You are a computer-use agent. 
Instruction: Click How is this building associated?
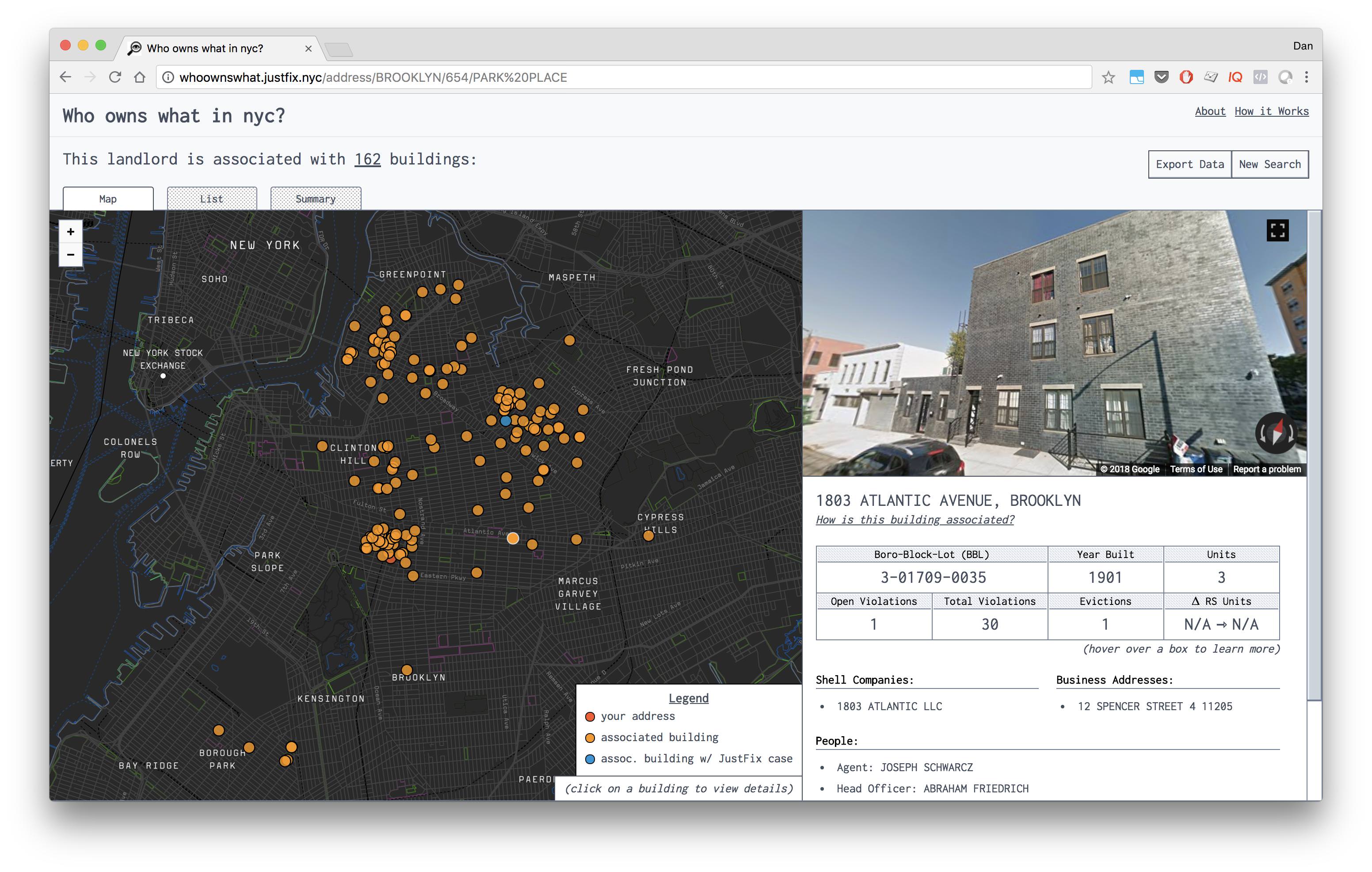pyautogui.click(x=915, y=520)
